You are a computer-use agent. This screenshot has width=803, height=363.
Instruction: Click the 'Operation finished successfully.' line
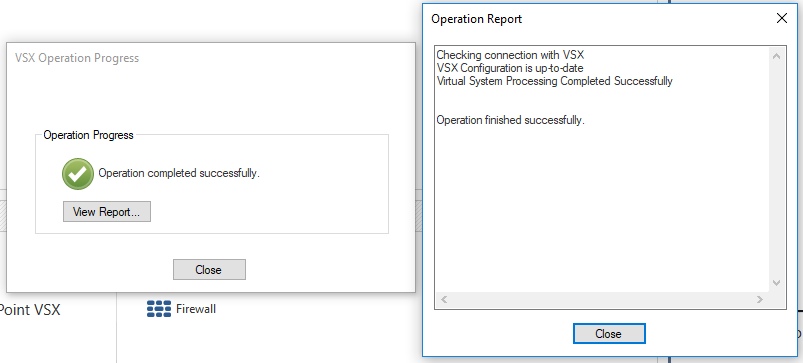coord(510,121)
